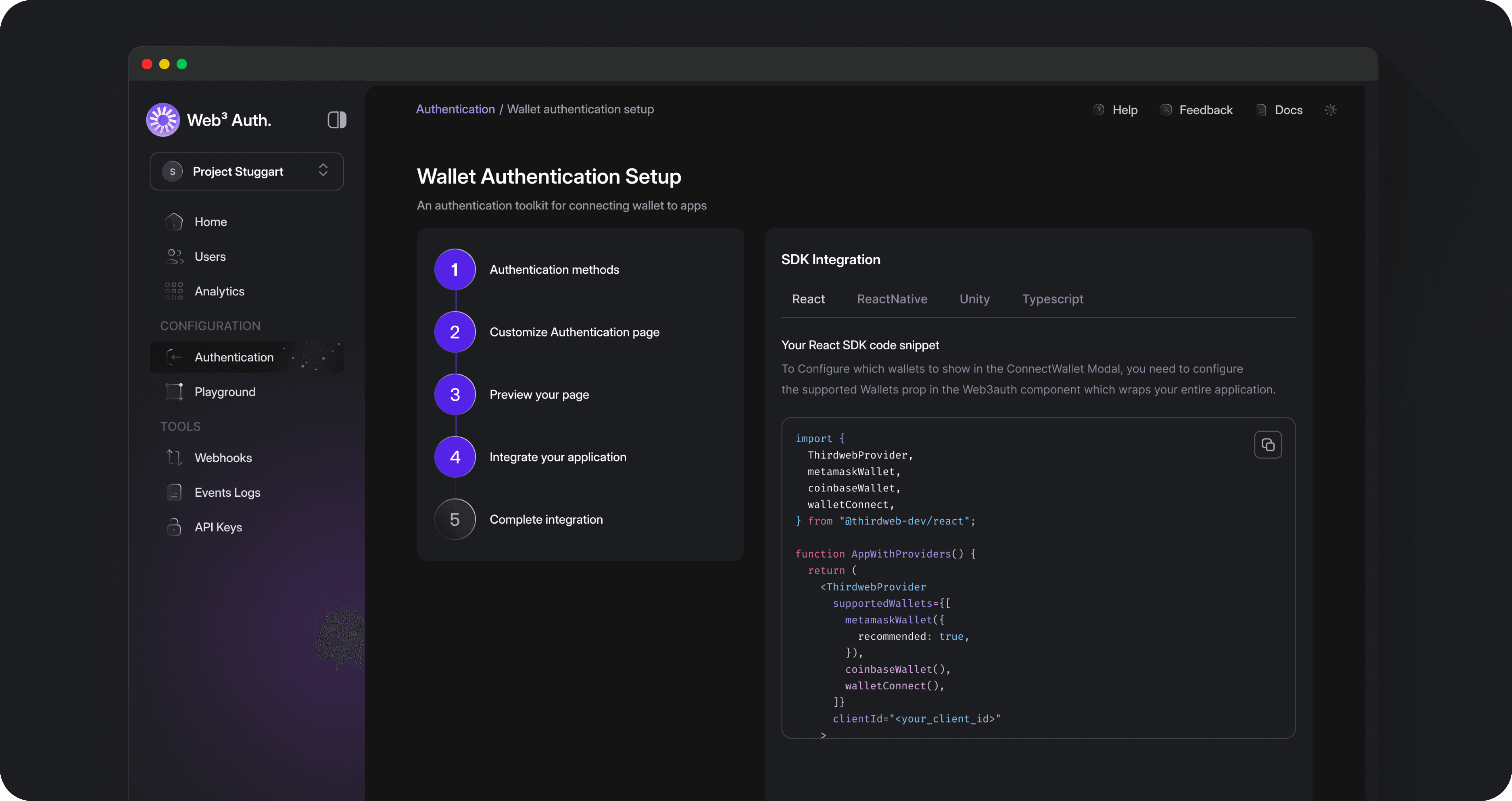The image size is (1512, 801).
Task: Click the "@thirdweb-dev/react" import string
Action: pos(905,521)
